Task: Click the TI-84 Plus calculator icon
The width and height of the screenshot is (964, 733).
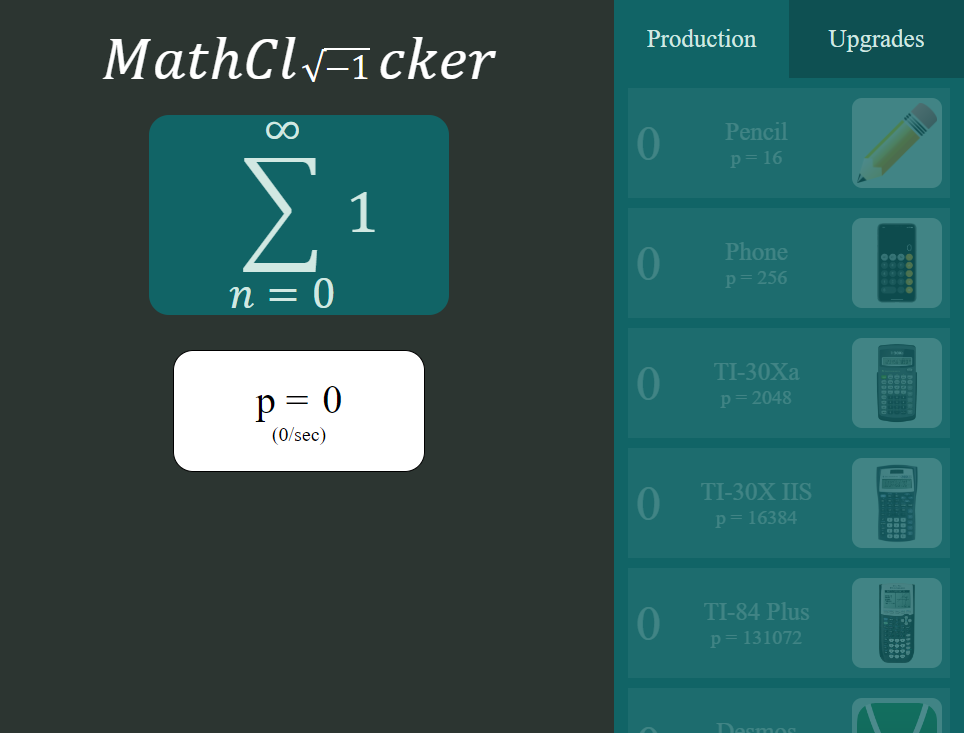Action: tap(896, 622)
